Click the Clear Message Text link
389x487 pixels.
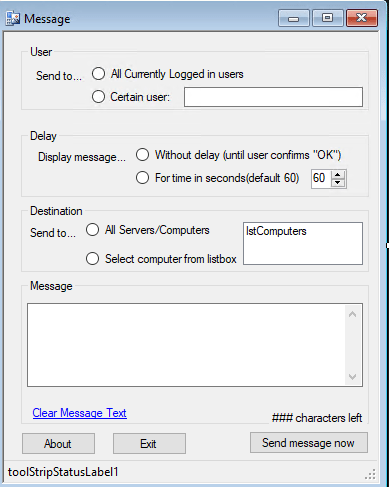point(80,413)
